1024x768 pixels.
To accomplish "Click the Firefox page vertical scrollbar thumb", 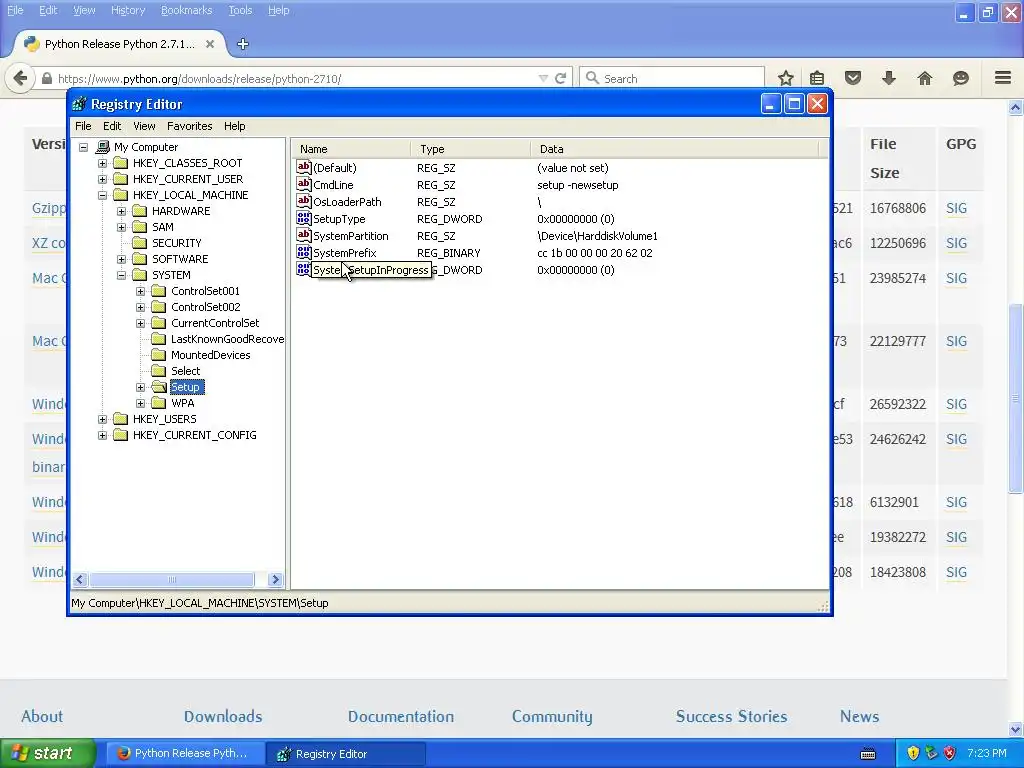I will (1015, 398).
